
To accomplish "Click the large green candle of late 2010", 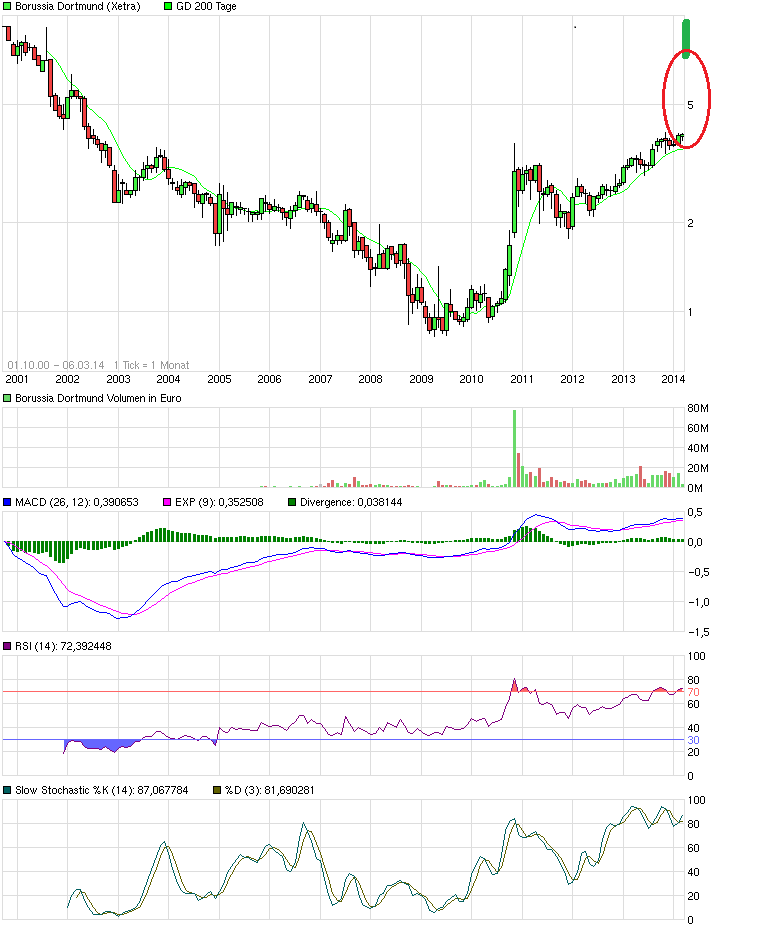I will tap(514, 201).
